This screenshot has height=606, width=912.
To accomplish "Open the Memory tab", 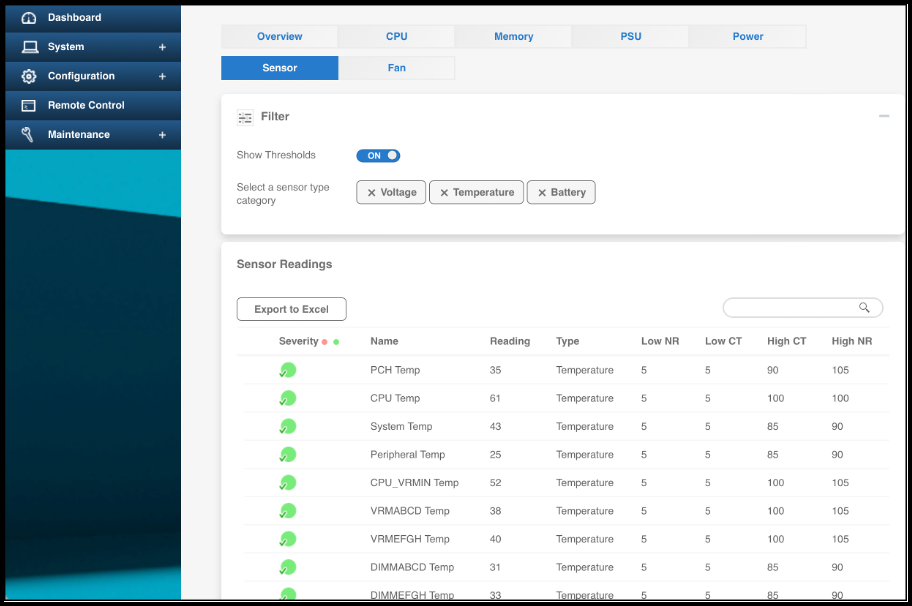I will pyautogui.click(x=513, y=36).
